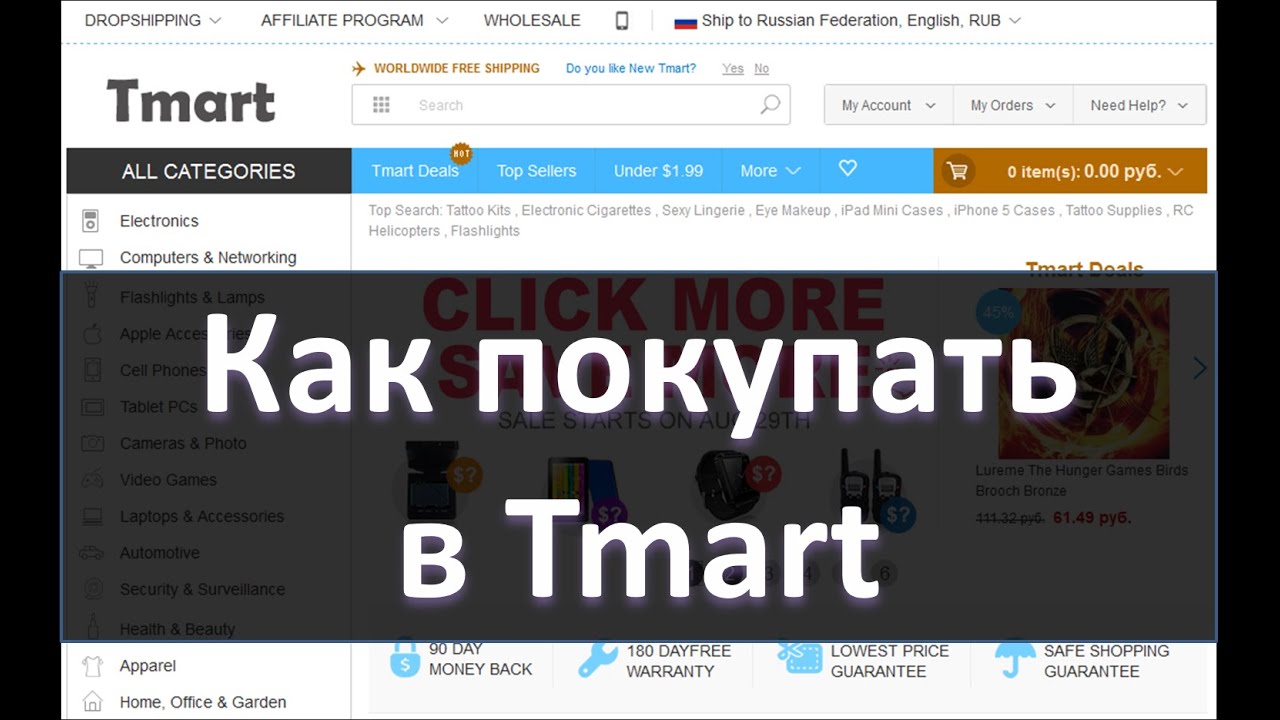Click the Apparel shirt icon
The image size is (1280, 720).
(x=92, y=666)
